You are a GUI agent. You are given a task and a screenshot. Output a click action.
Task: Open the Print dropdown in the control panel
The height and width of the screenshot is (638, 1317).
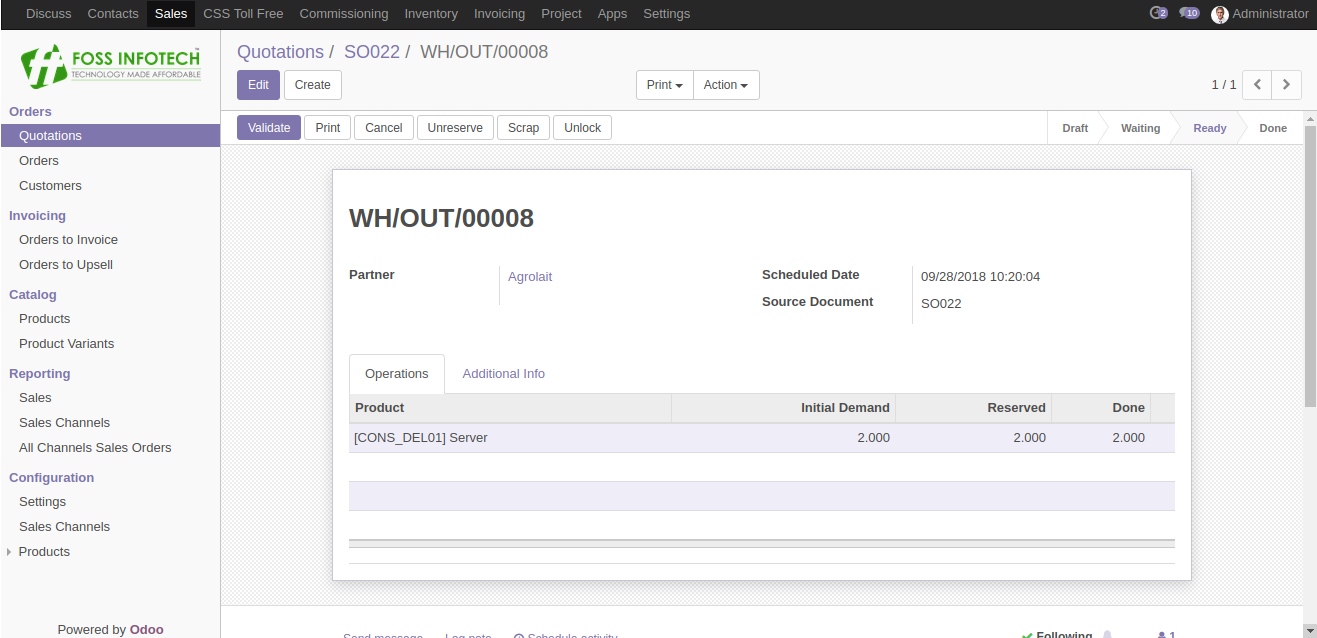click(x=665, y=85)
